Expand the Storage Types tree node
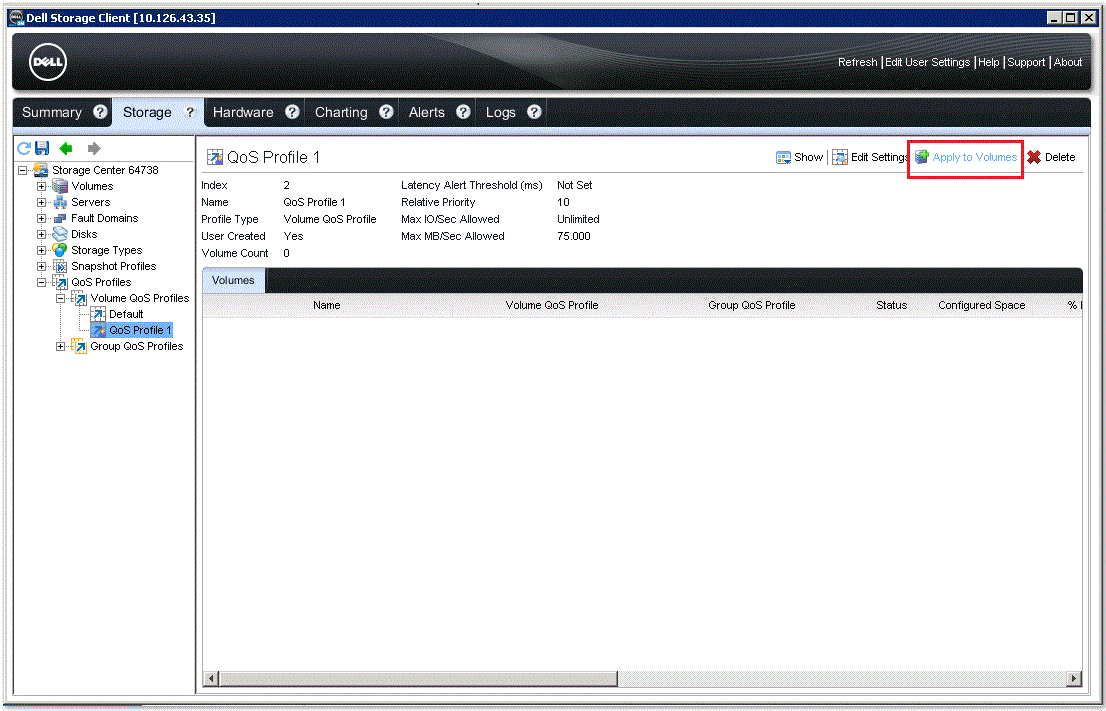 pos(42,250)
